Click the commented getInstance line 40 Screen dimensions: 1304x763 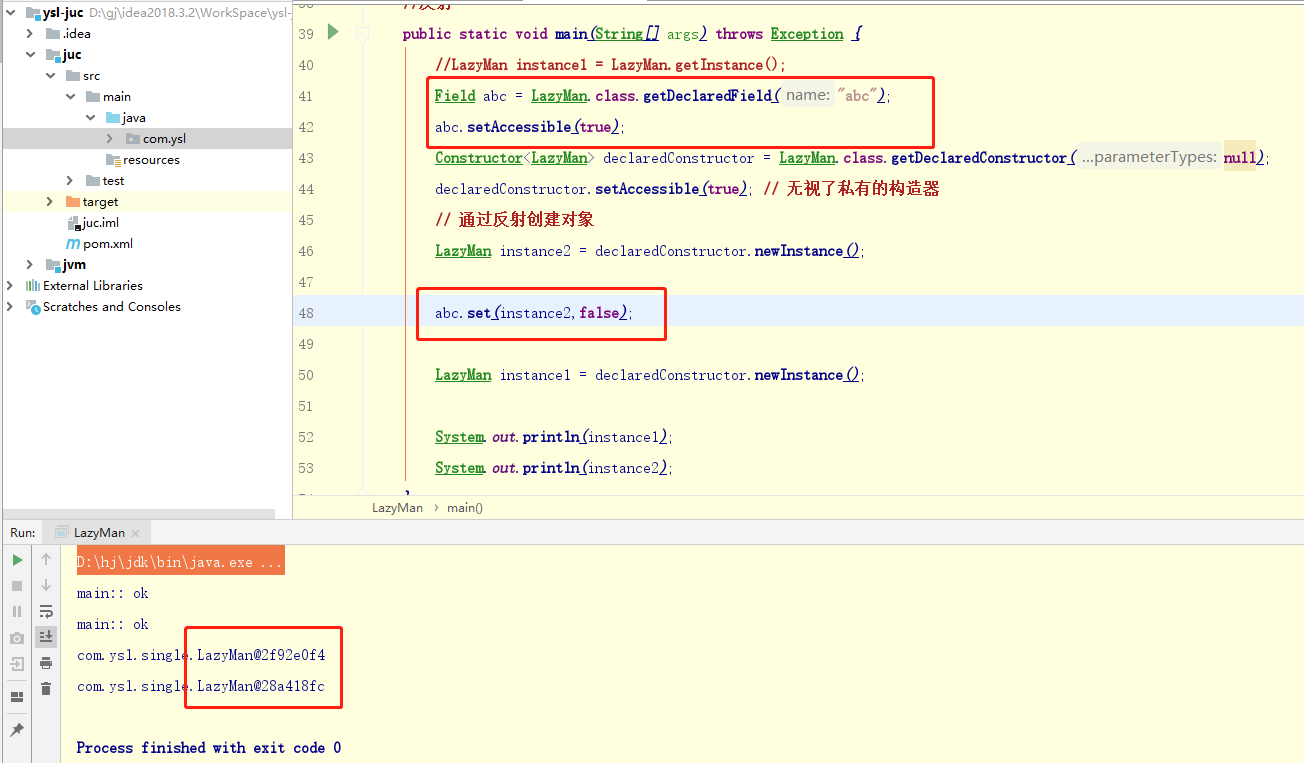(x=611, y=65)
